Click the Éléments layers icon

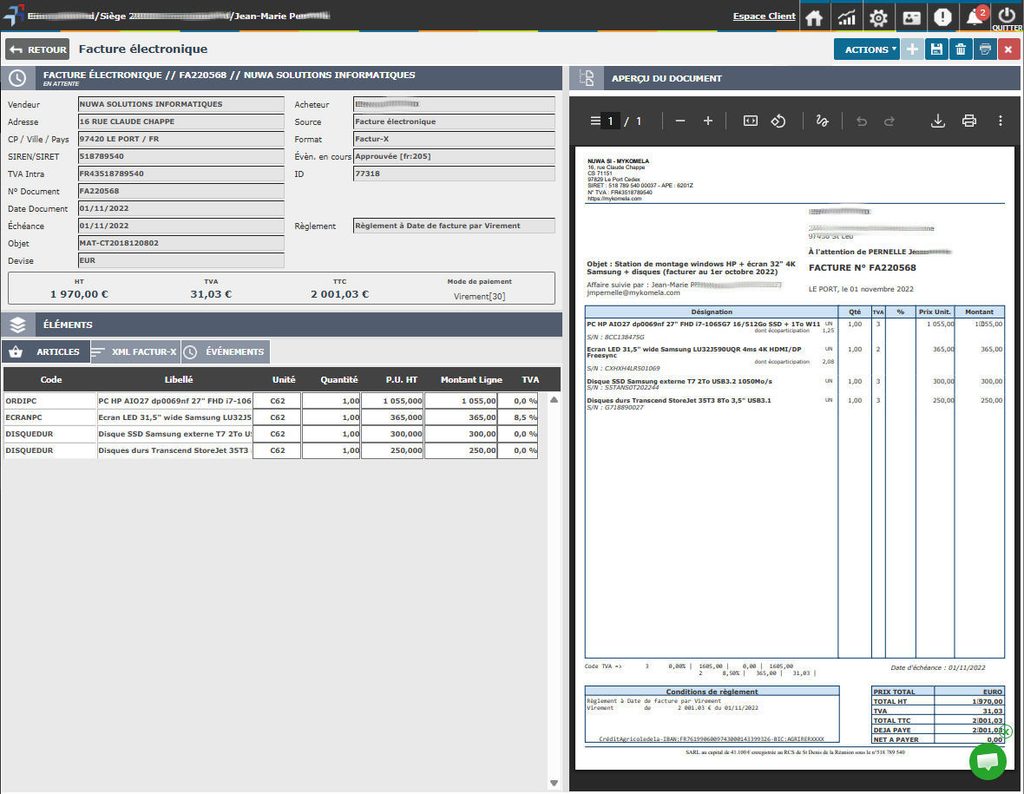[18, 325]
